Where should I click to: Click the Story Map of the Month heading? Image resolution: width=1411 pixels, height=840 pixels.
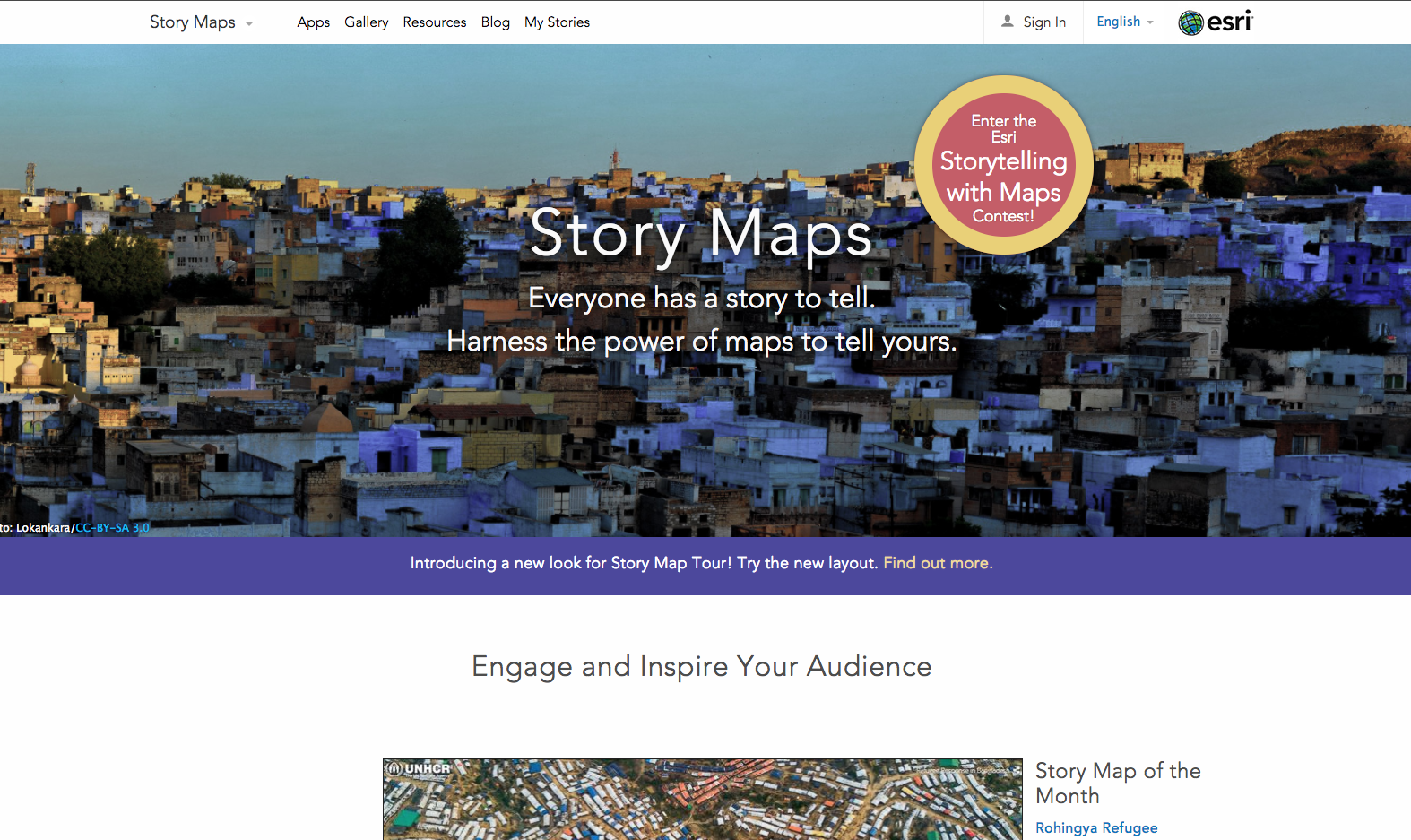[x=1118, y=784]
